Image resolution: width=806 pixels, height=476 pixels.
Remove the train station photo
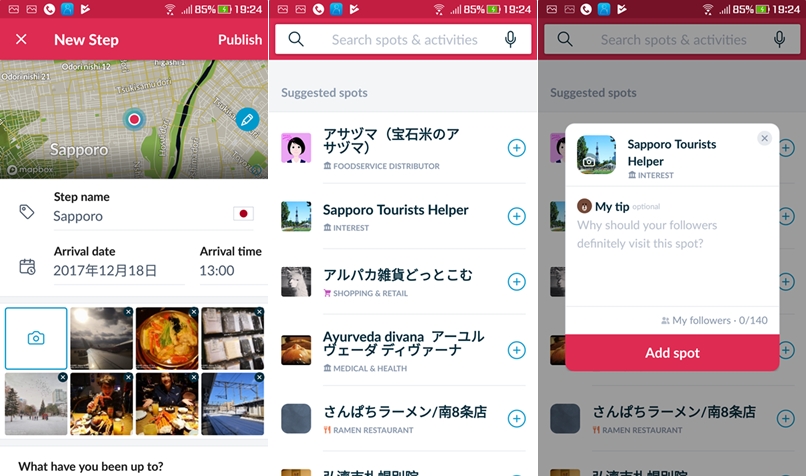pos(259,377)
